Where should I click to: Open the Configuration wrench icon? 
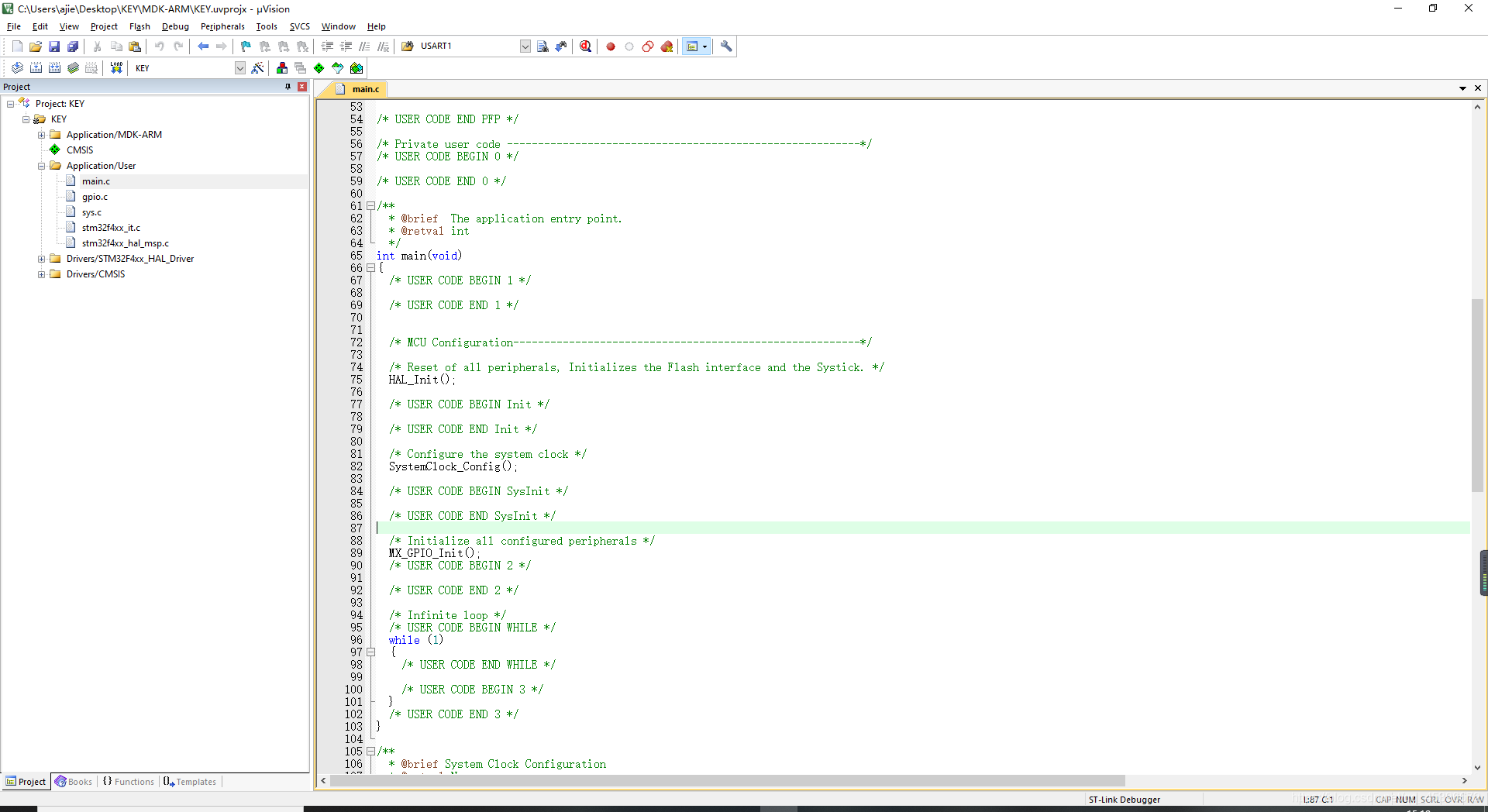[x=726, y=46]
